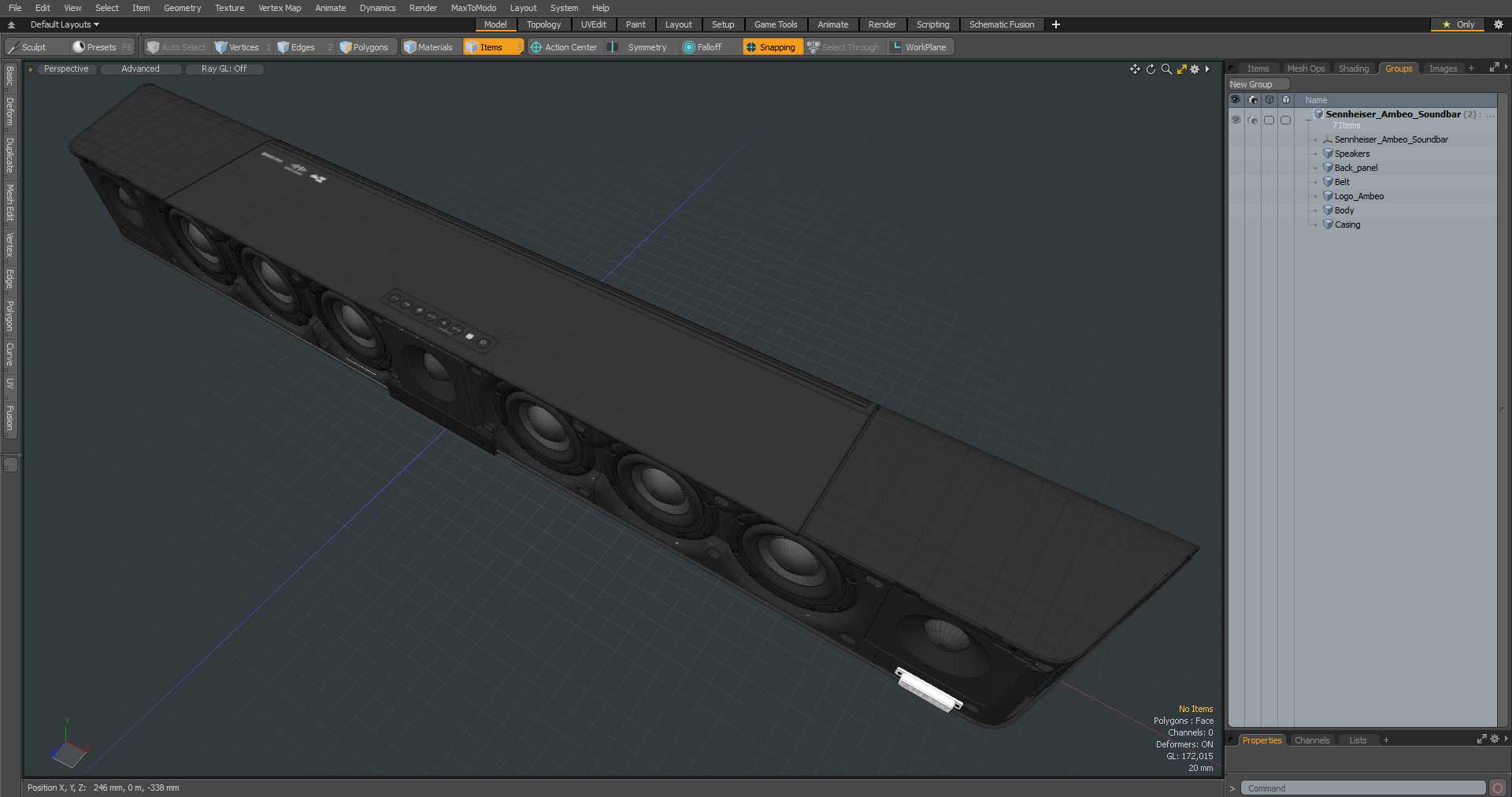The image size is (1512, 797).
Task: Open the Presets browser
Action: coord(102,47)
